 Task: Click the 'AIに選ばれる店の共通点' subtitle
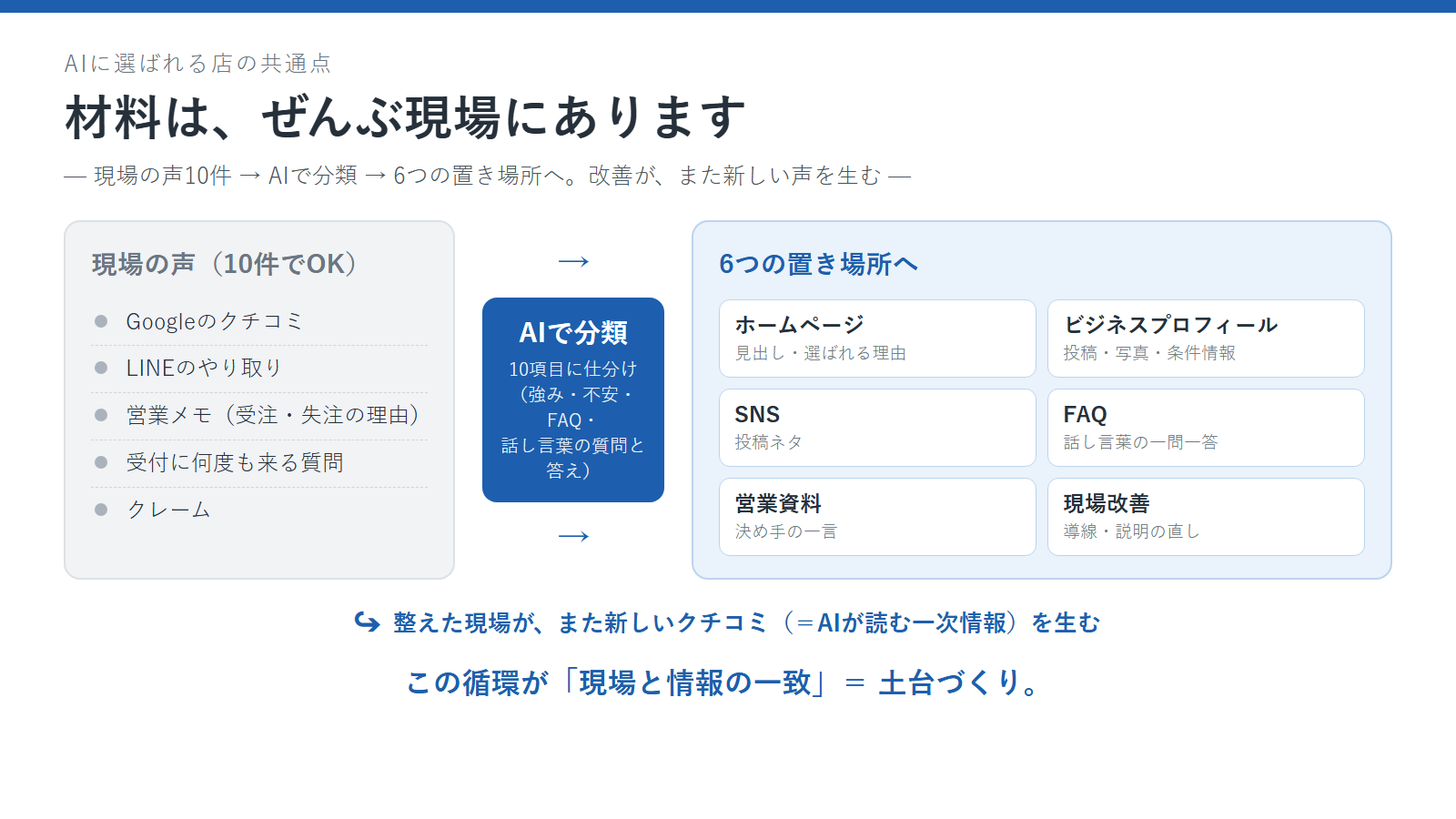click(197, 63)
